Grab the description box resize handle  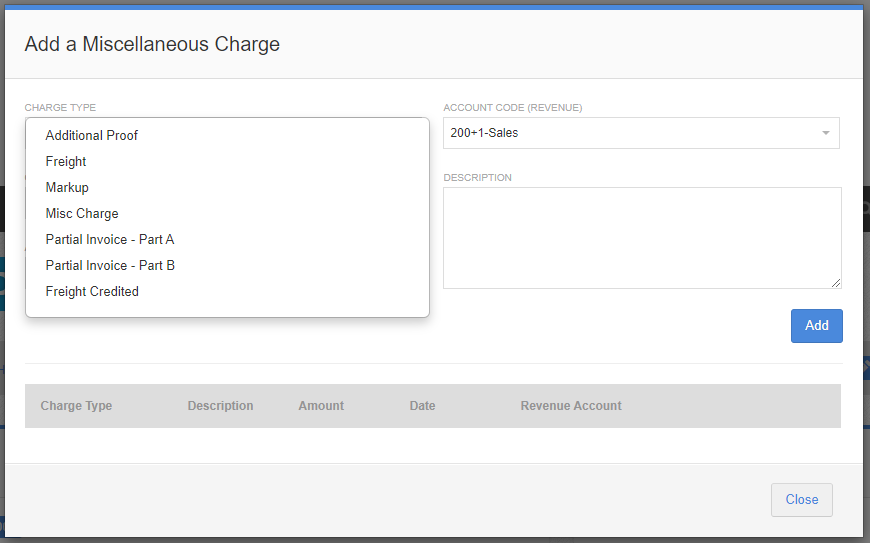[x=836, y=283]
